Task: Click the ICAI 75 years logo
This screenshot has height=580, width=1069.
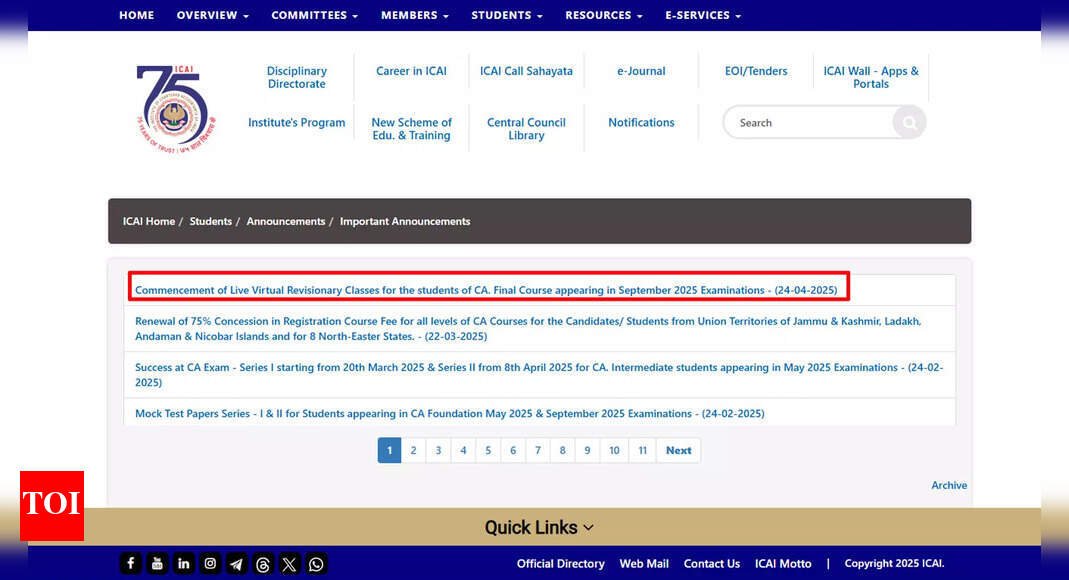Action: [x=176, y=108]
